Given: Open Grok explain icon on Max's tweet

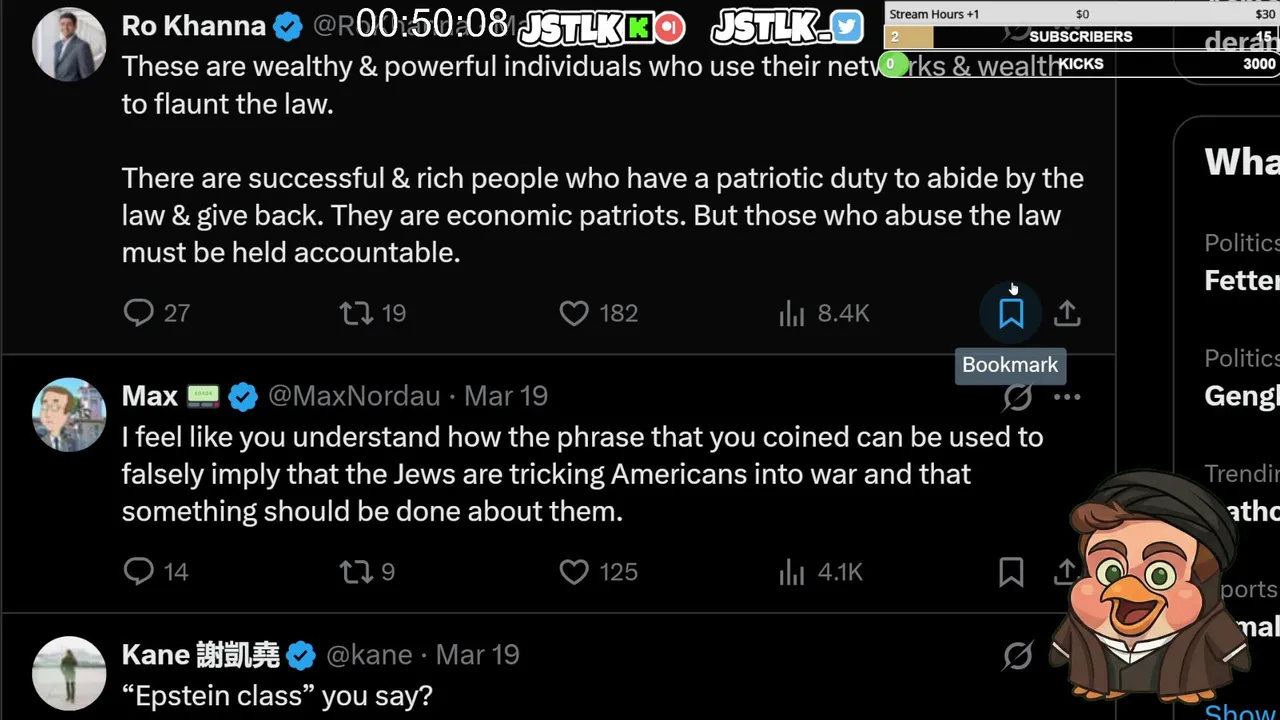Looking at the screenshot, I should pyautogui.click(x=1018, y=397).
